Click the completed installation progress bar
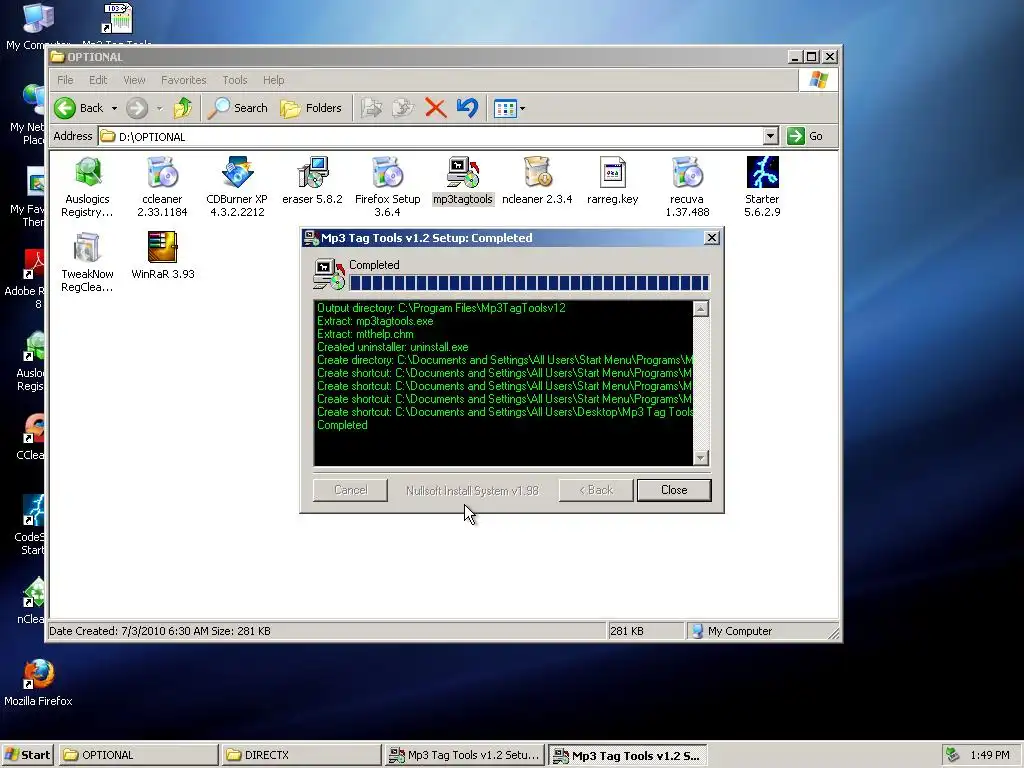The image size is (1024, 768). click(x=529, y=283)
